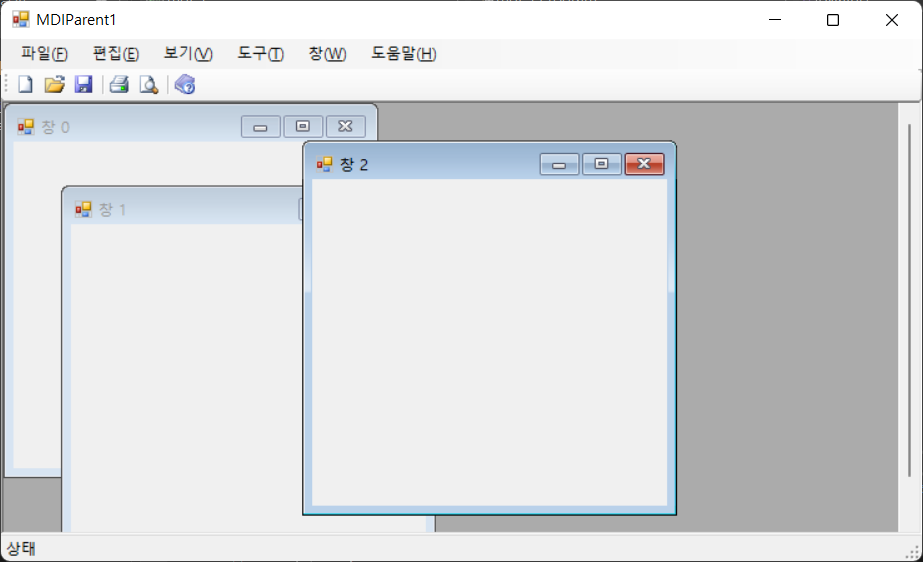This screenshot has width=923, height=562.
Task: Minimize the 창 2 child window
Action: pyautogui.click(x=559, y=164)
